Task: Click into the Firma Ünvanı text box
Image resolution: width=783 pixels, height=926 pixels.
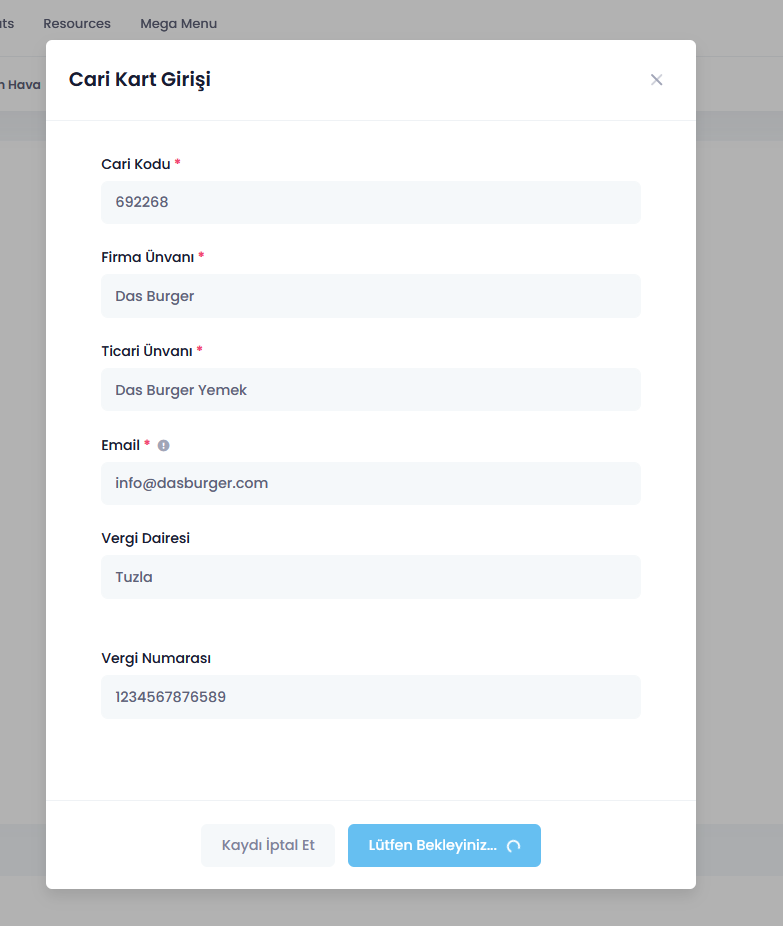Action: coord(370,296)
